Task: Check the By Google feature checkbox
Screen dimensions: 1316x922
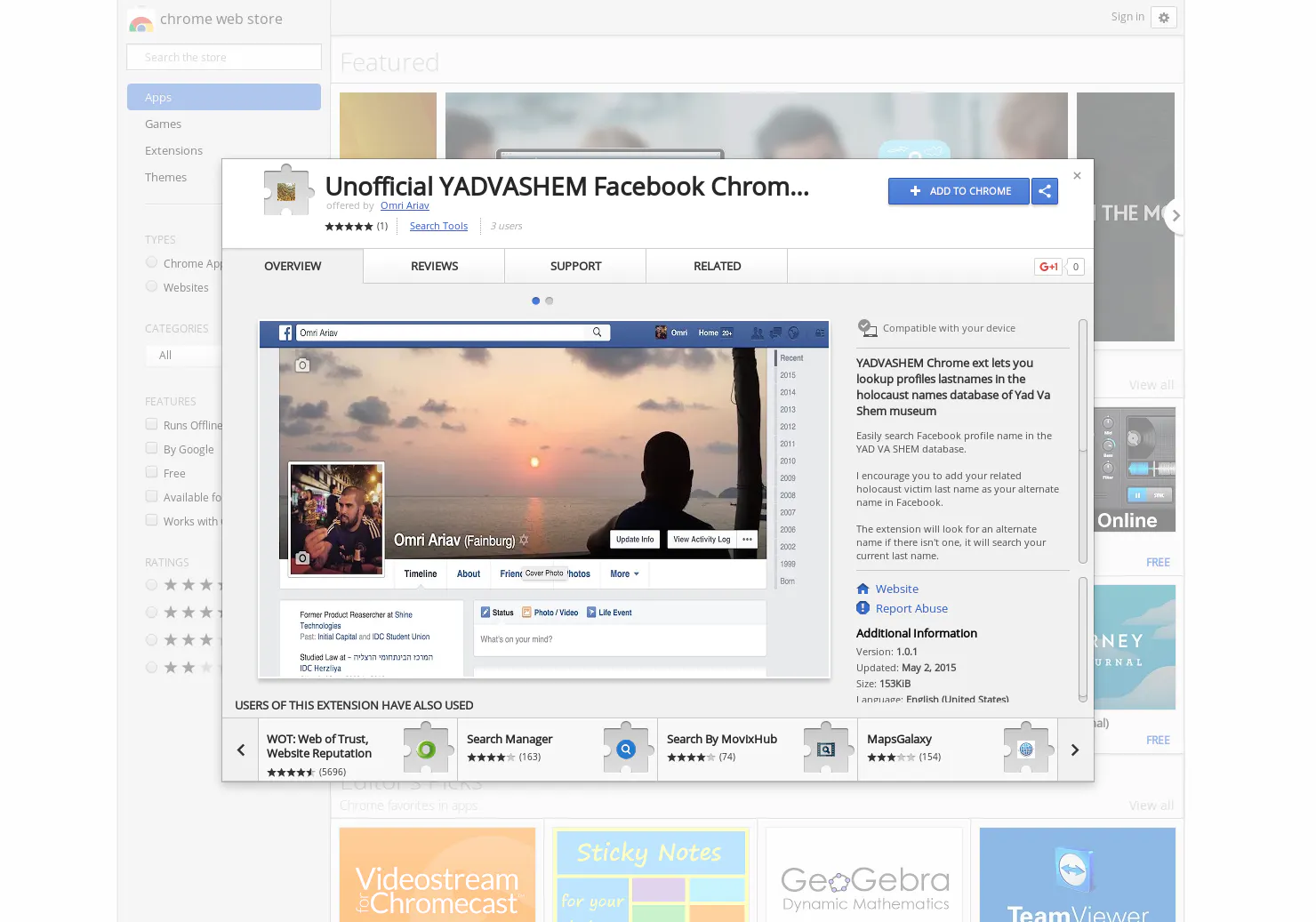Action: coord(151,448)
